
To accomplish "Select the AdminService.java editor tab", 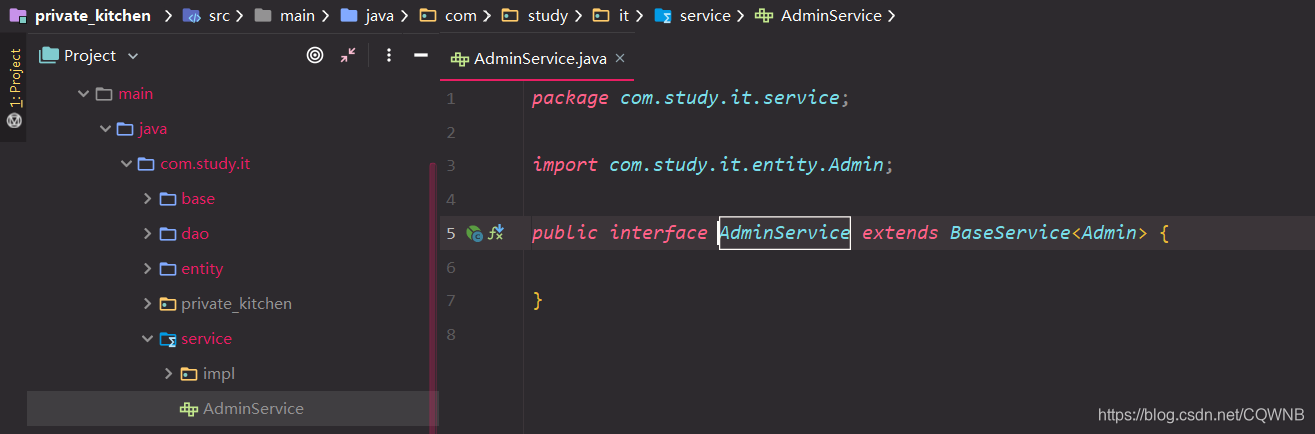I will click(x=538, y=59).
